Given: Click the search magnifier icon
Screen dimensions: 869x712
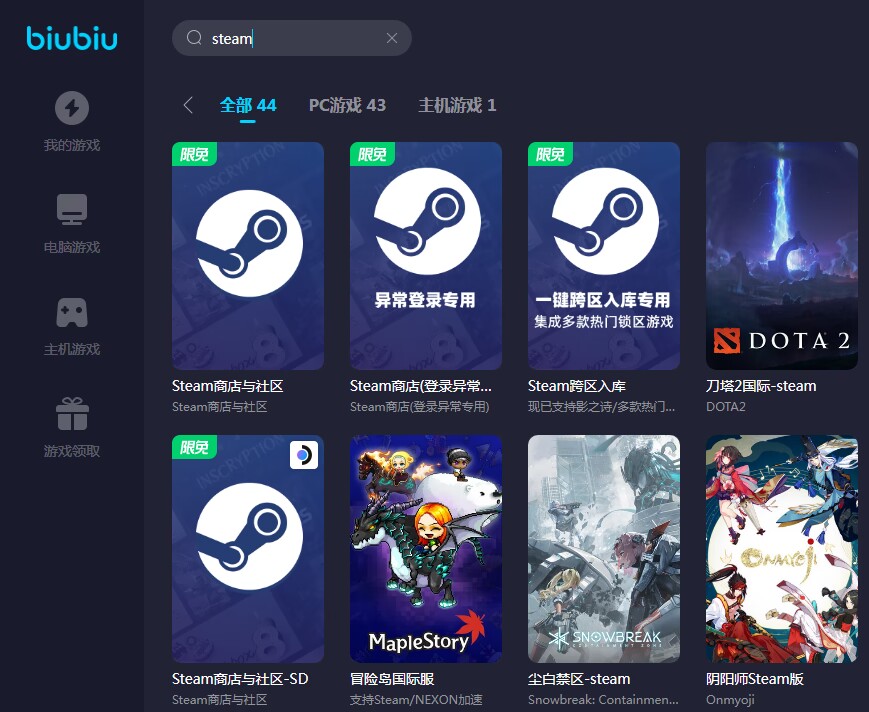Looking at the screenshot, I should point(194,38).
